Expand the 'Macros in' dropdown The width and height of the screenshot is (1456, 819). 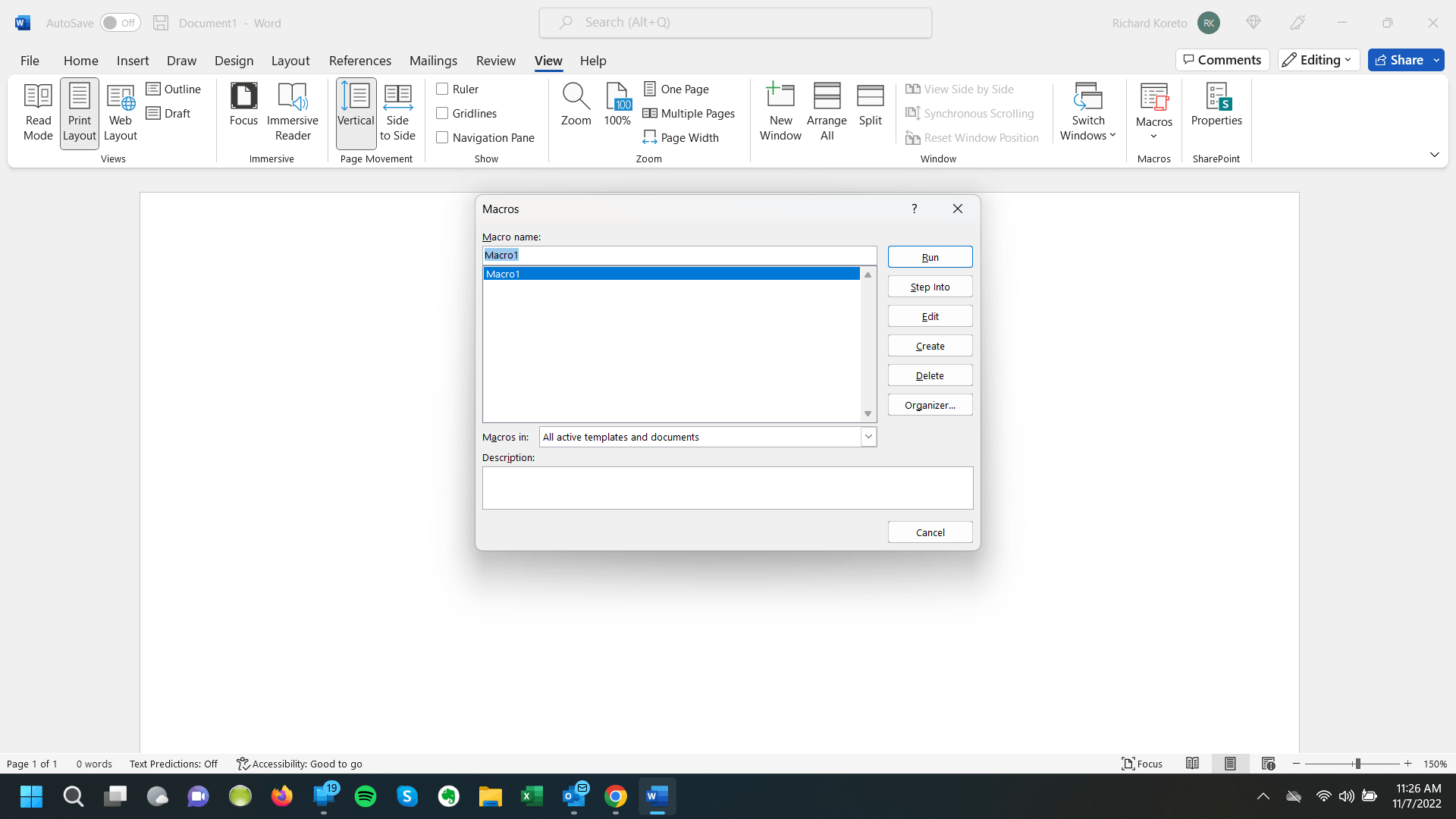[x=868, y=437]
